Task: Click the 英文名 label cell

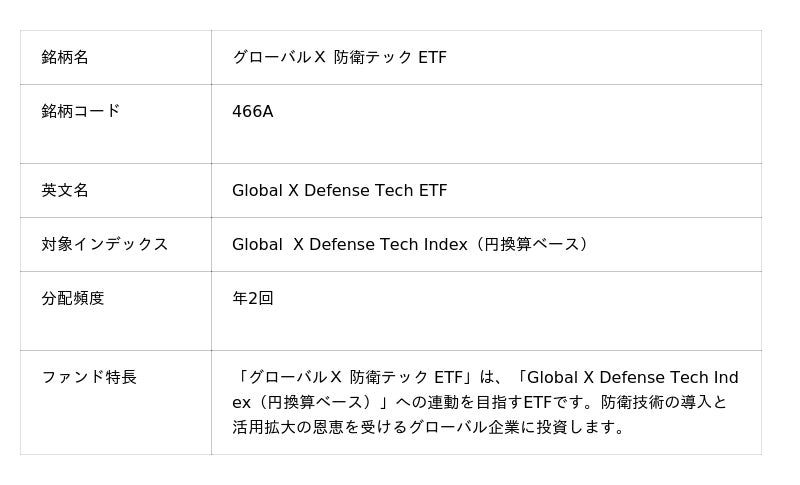Action: [x=65, y=190]
